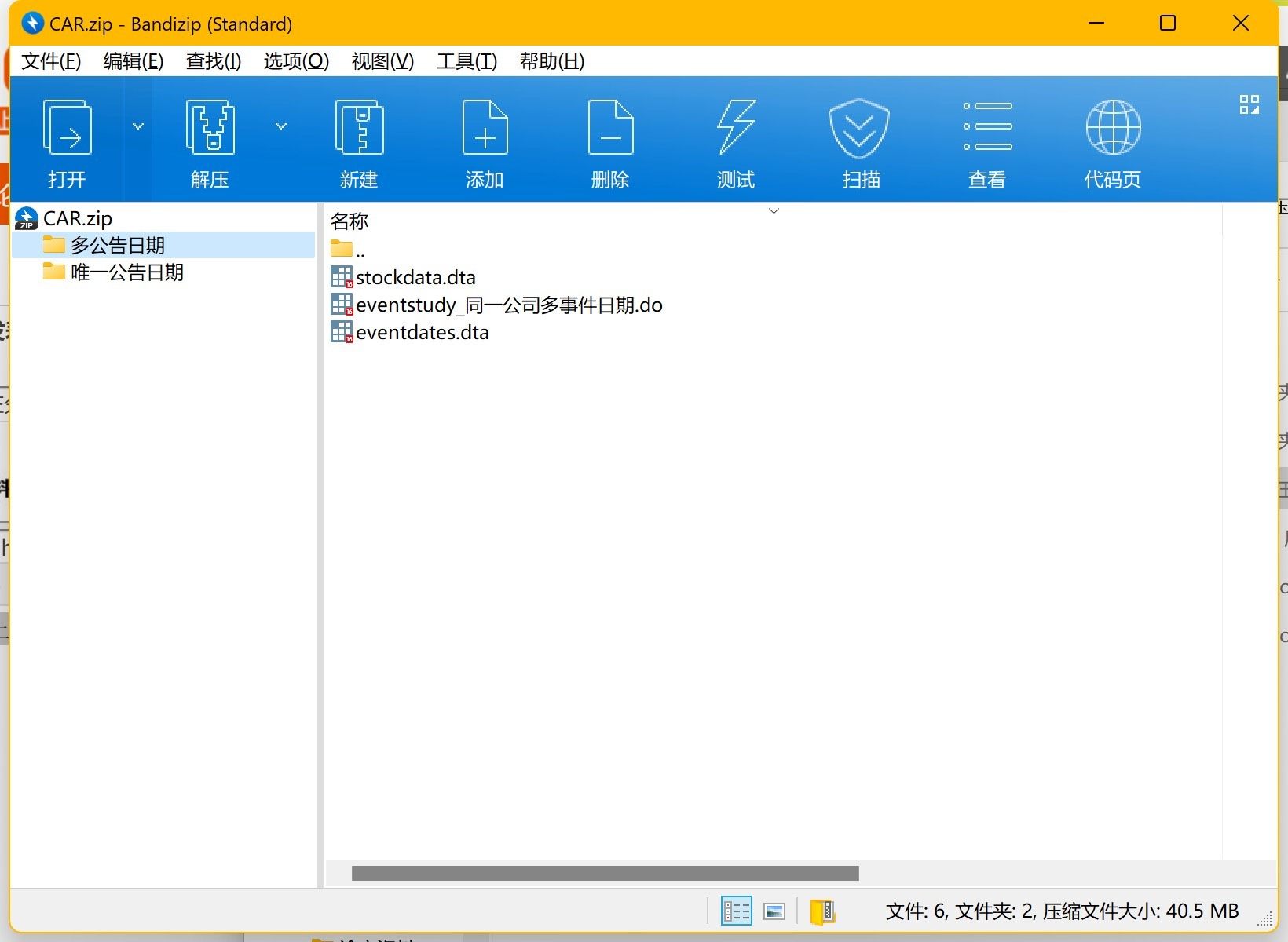Image resolution: width=1288 pixels, height=942 pixels.
Task: Select the CAR.zip root node text
Action: click(78, 218)
